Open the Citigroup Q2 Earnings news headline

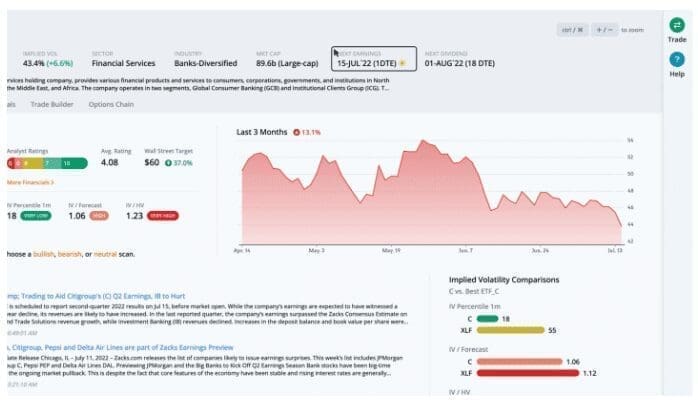[x=120, y=294]
